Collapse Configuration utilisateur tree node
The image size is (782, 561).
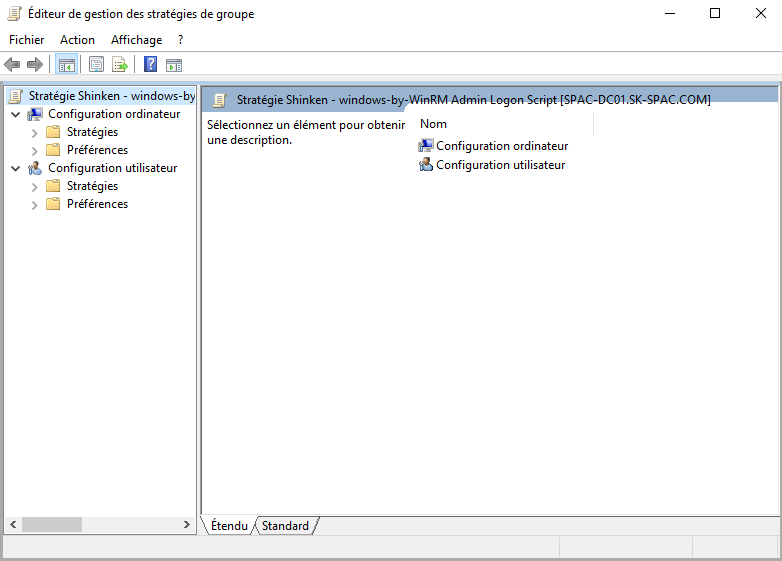tap(15, 168)
